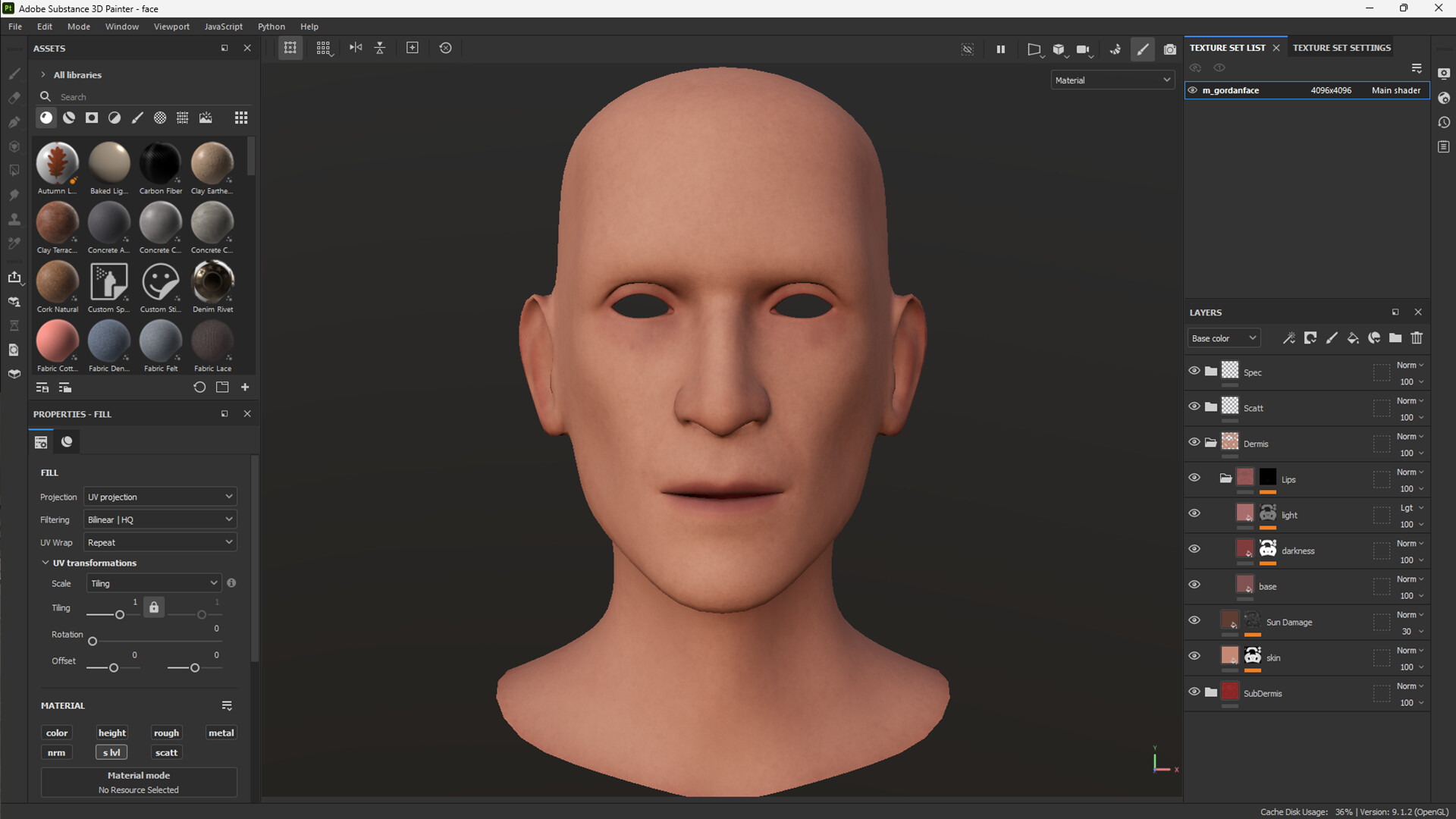Hide the Spec folder layer
1456x819 pixels.
1194,371
